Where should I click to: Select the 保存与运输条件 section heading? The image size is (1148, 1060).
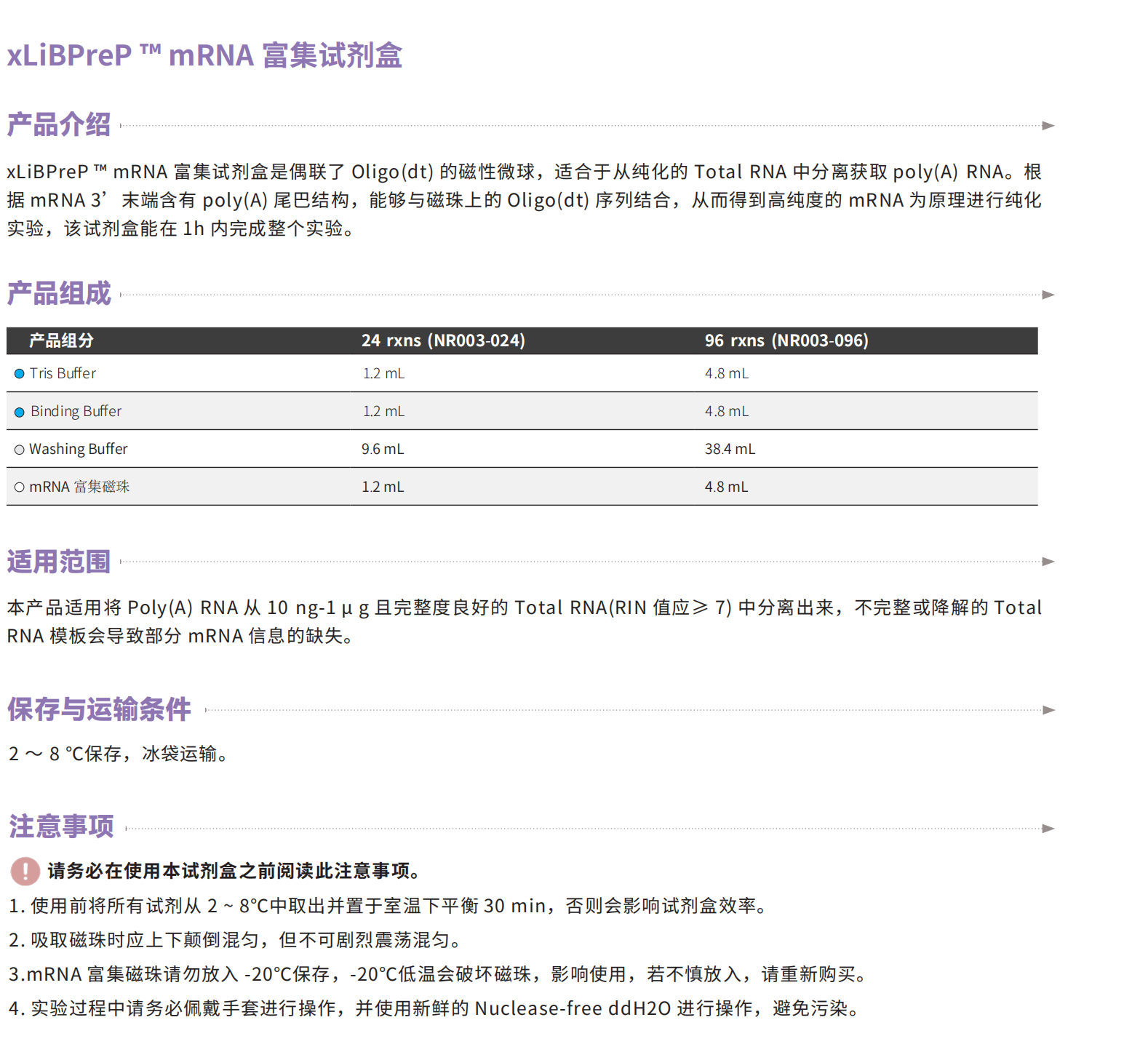[x=99, y=709]
